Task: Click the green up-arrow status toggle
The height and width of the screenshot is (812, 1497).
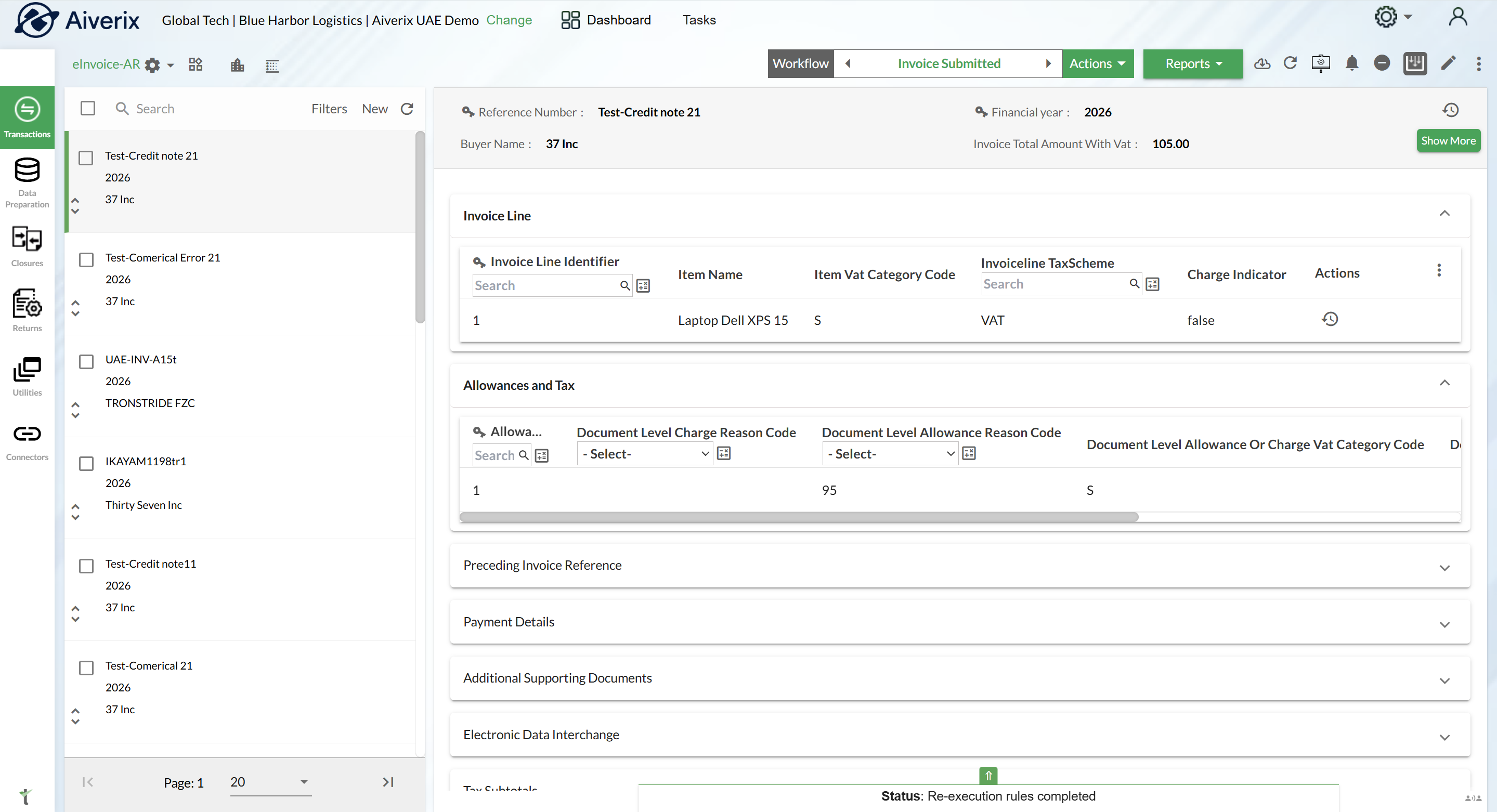Action: [x=988, y=776]
